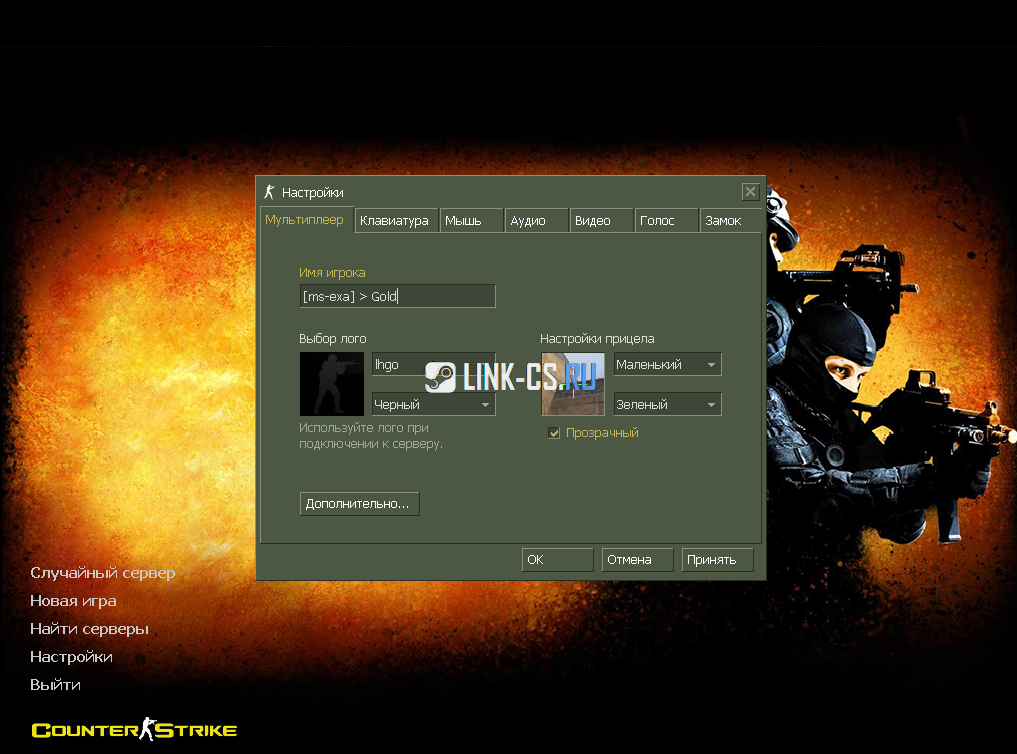
Task: Click the Steam logo in the watermark
Action: 440,377
